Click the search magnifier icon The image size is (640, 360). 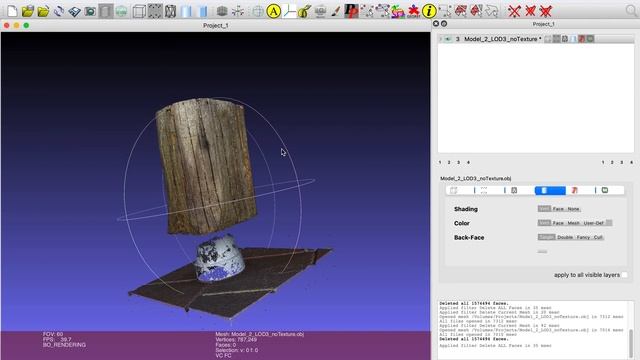click(x=631, y=11)
